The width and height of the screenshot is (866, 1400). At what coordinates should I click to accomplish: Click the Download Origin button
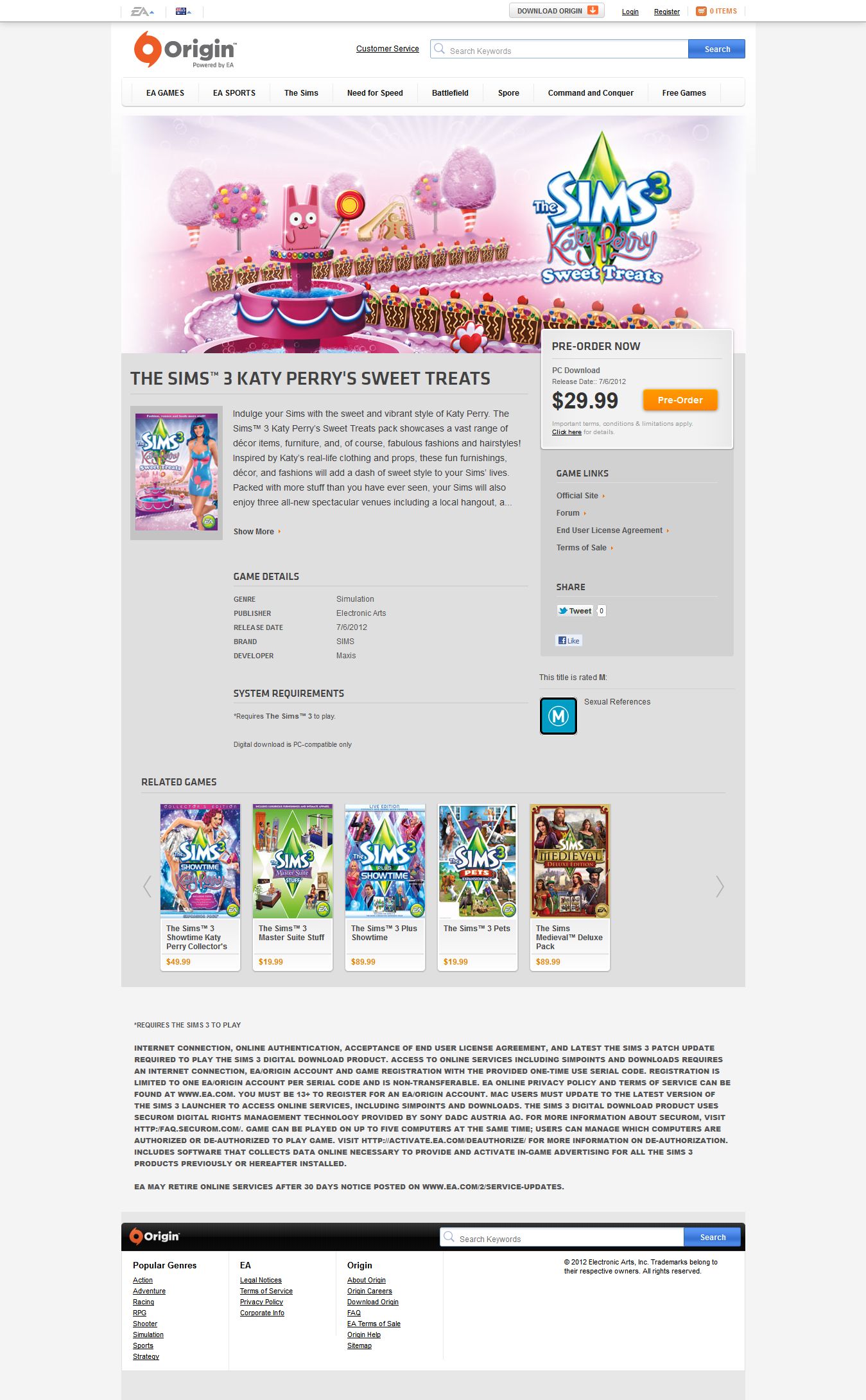tap(557, 11)
